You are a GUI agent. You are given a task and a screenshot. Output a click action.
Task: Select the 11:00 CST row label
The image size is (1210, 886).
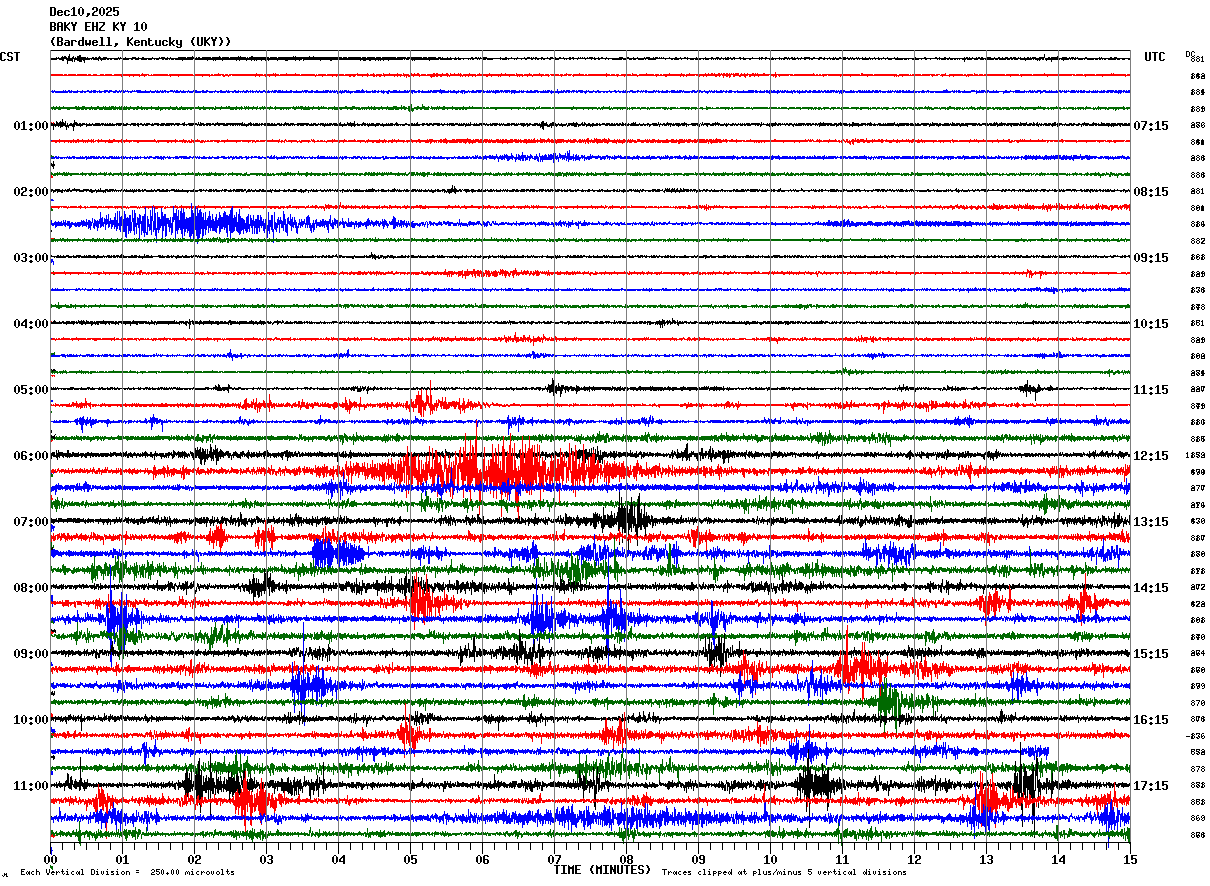click(31, 786)
